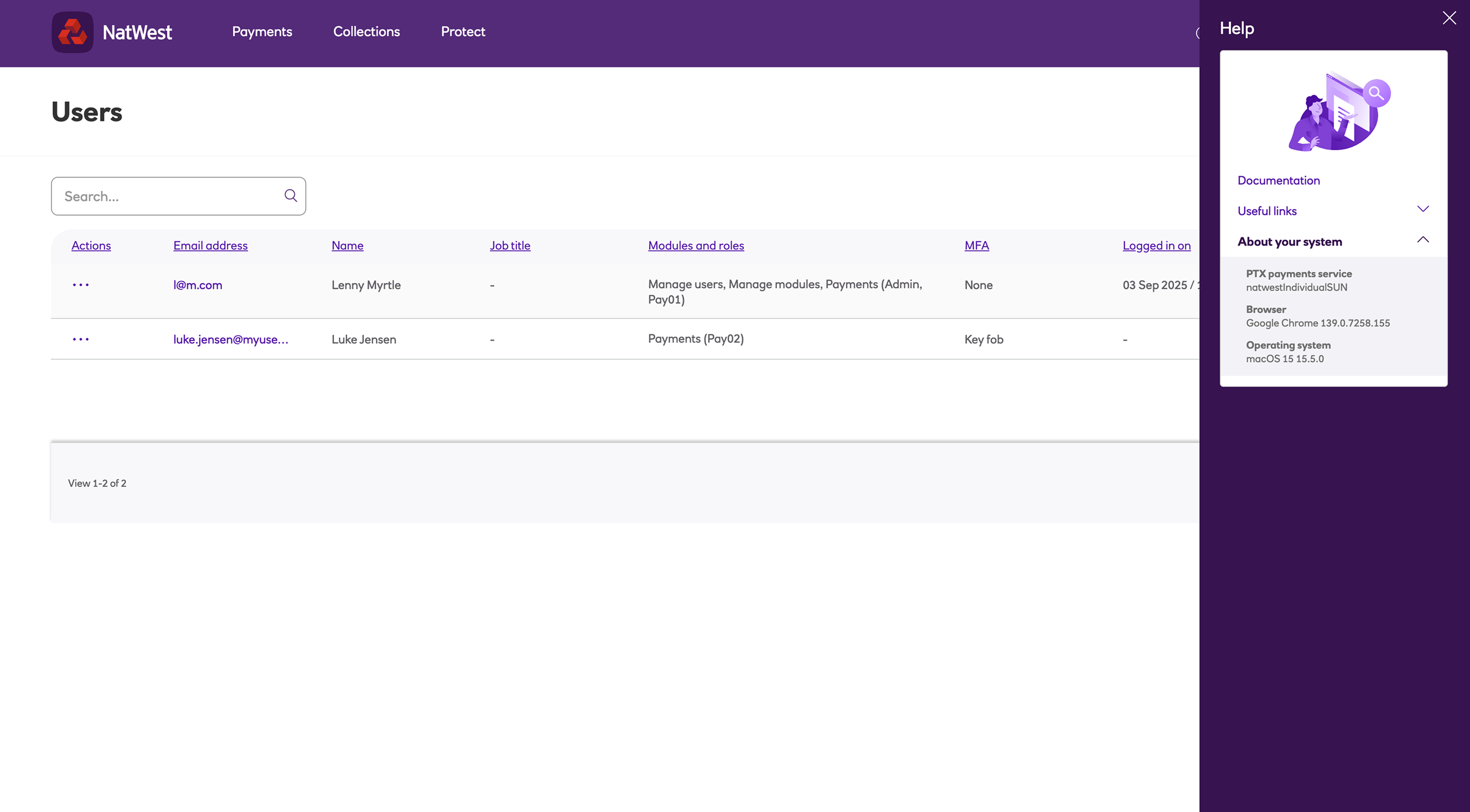Sort by Name column header
The image size is (1470, 812).
coord(347,245)
